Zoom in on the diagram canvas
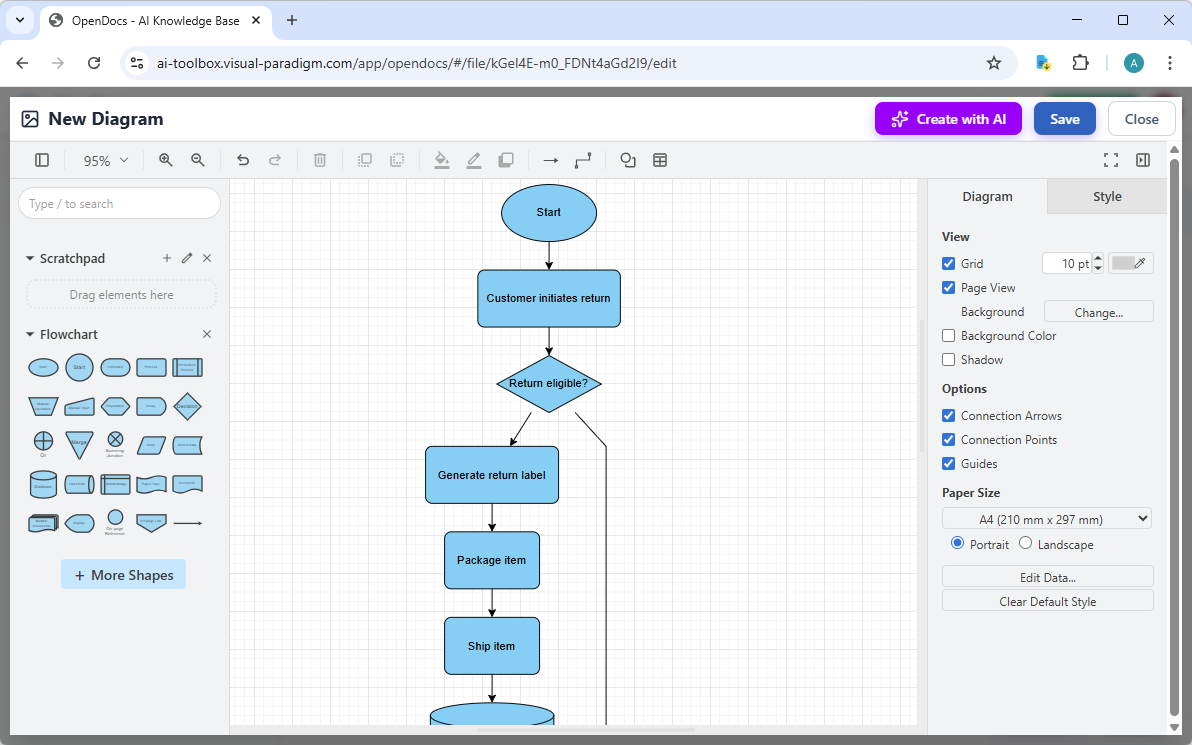 click(165, 160)
